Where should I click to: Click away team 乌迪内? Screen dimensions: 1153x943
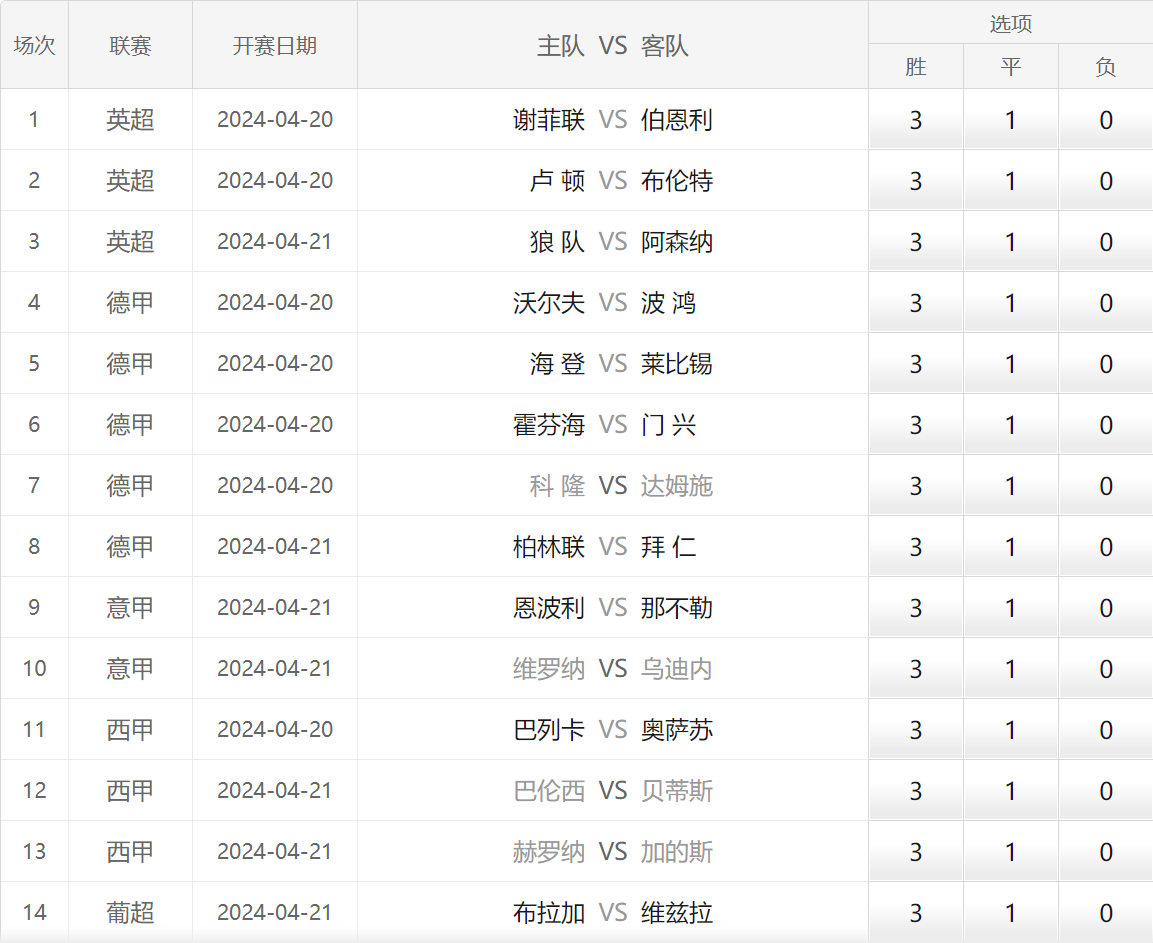pos(677,669)
